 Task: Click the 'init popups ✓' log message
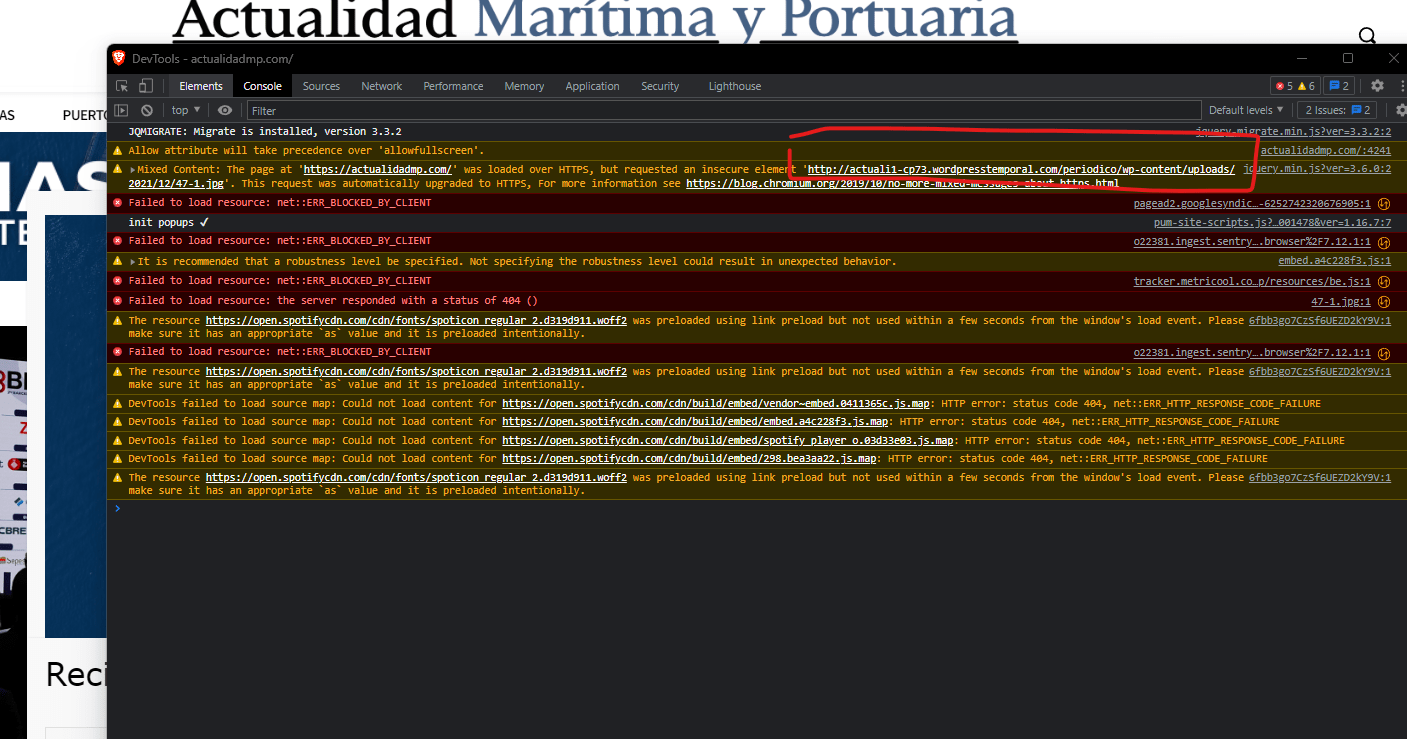168,222
